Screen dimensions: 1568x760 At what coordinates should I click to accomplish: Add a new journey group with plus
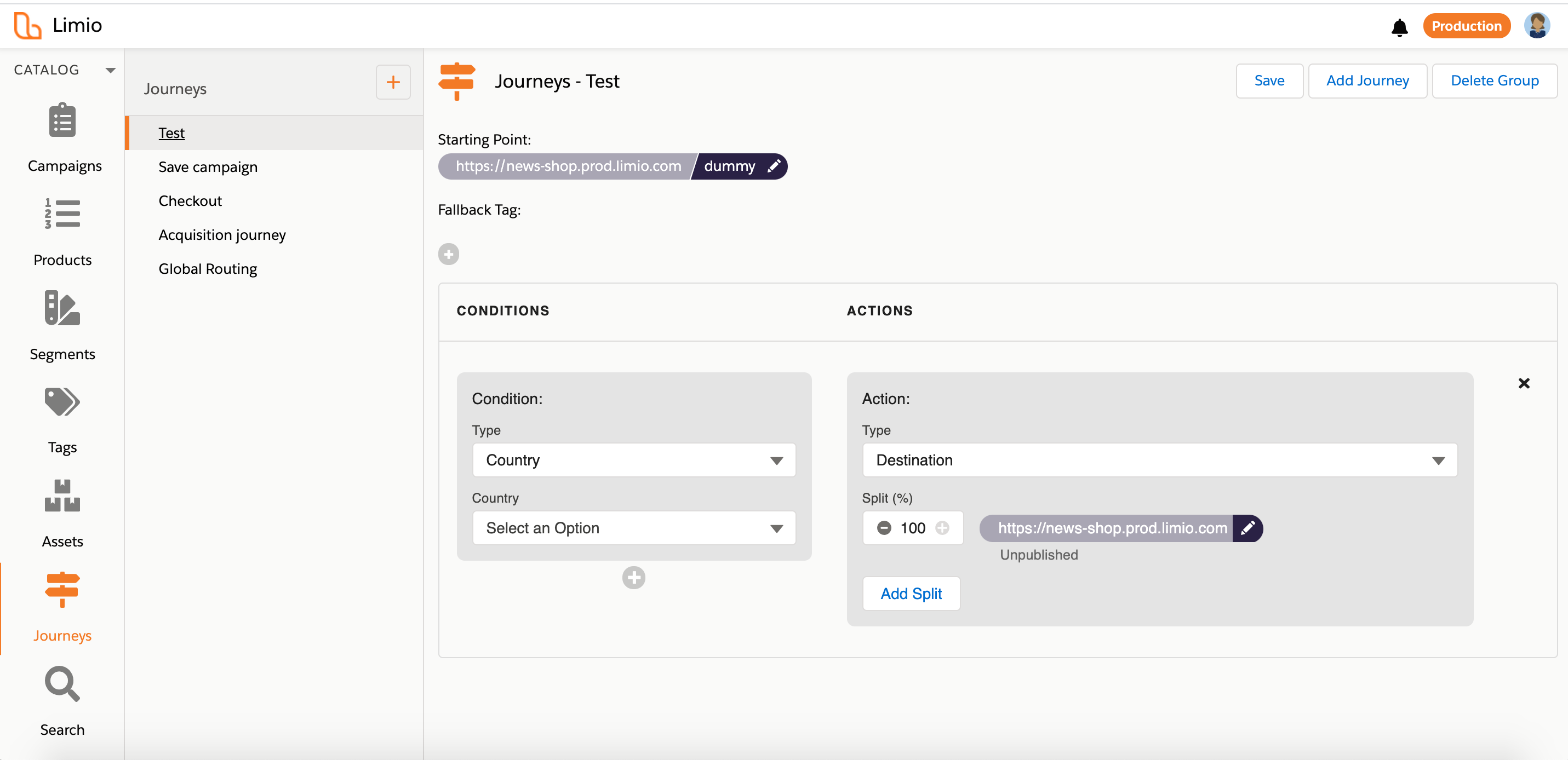pos(393,82)
